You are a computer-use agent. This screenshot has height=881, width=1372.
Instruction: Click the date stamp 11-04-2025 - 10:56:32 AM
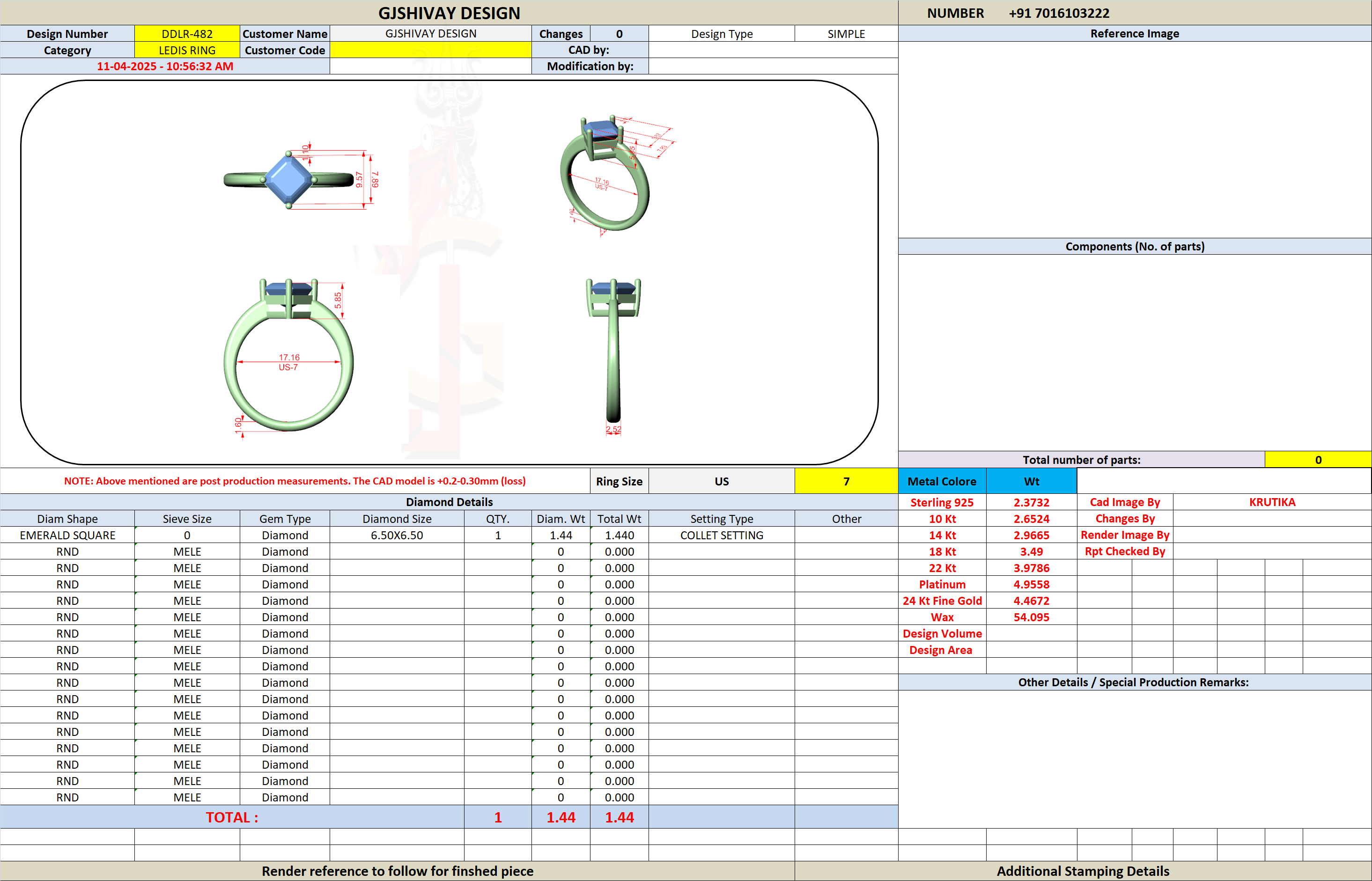point(165,66)
